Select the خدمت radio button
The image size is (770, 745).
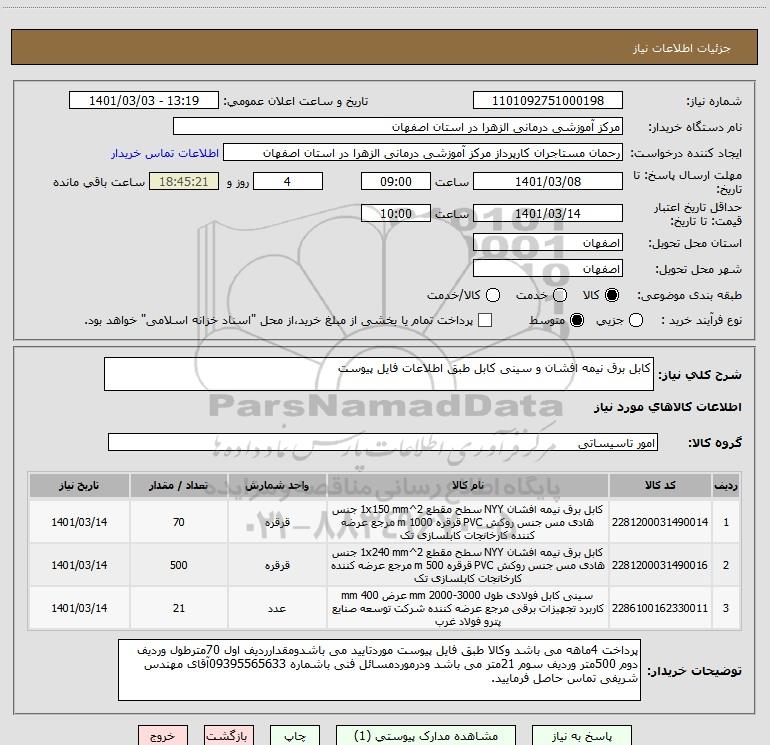click(560, 295)
